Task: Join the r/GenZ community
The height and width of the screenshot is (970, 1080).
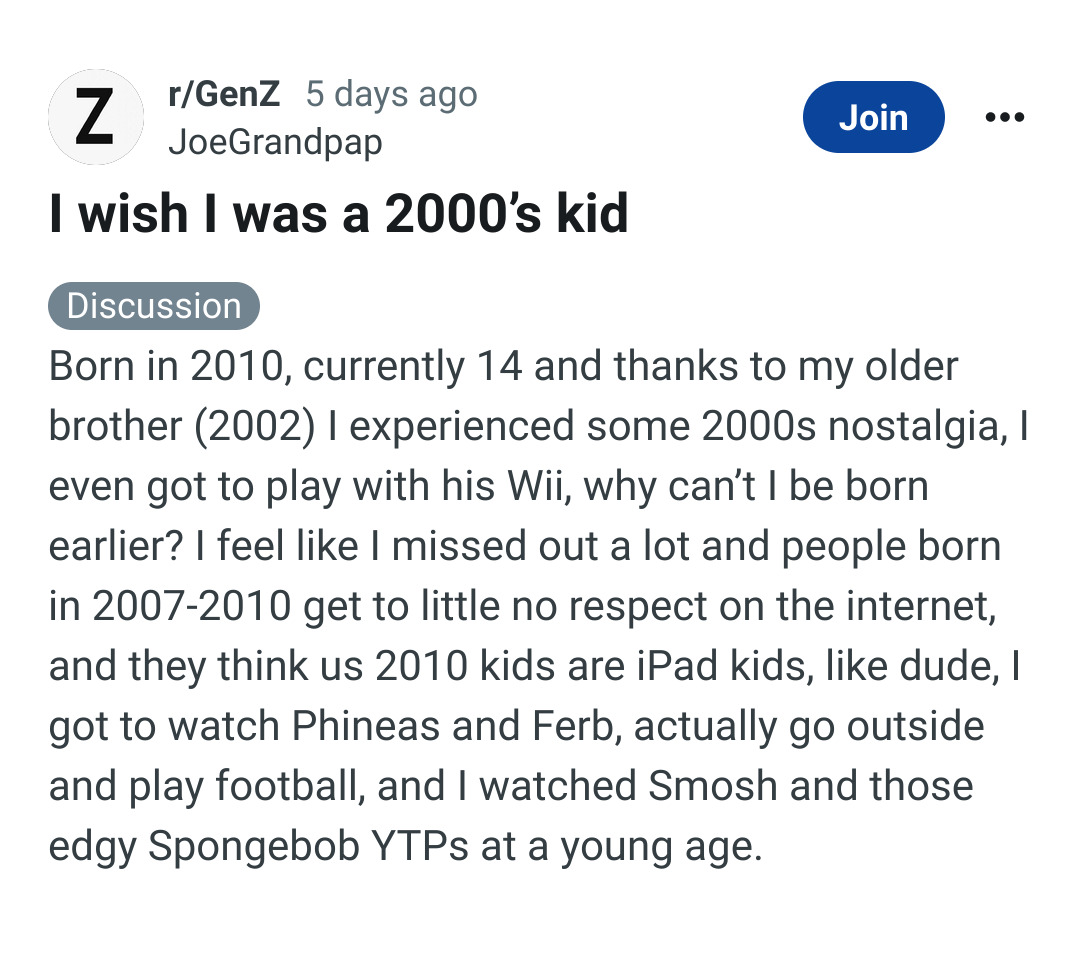Action: (873, 118)
